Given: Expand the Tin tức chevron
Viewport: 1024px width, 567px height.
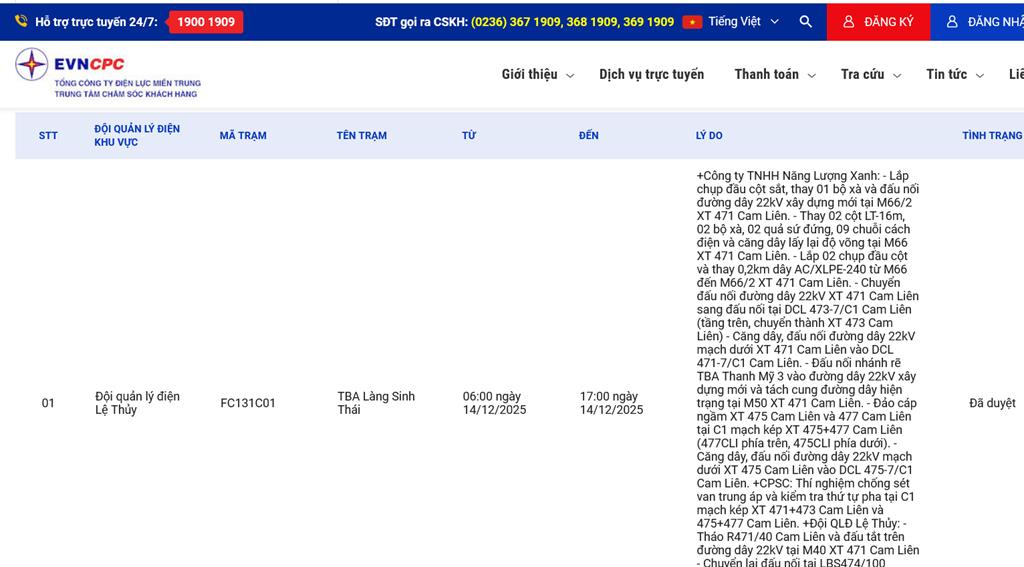Looking at the screenshot, I should 980,76.
